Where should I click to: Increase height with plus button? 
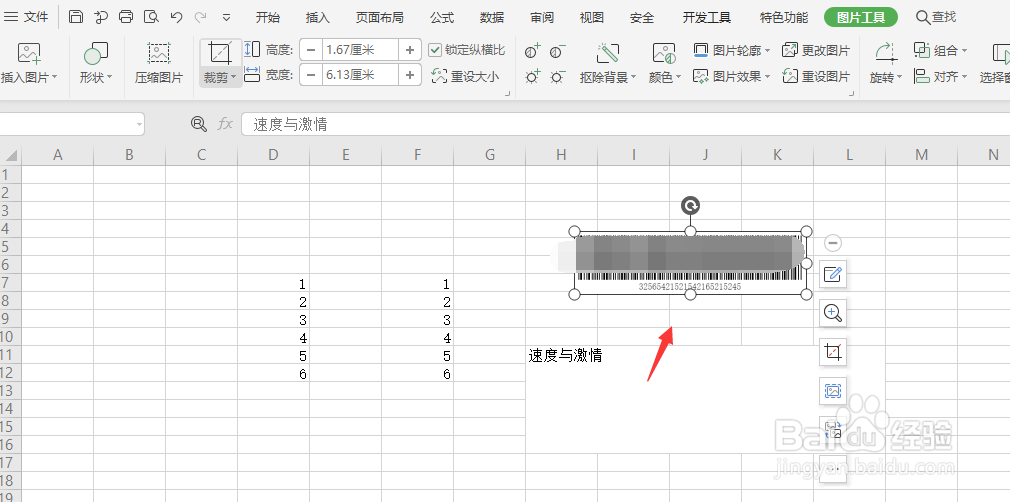click(410, 50)
